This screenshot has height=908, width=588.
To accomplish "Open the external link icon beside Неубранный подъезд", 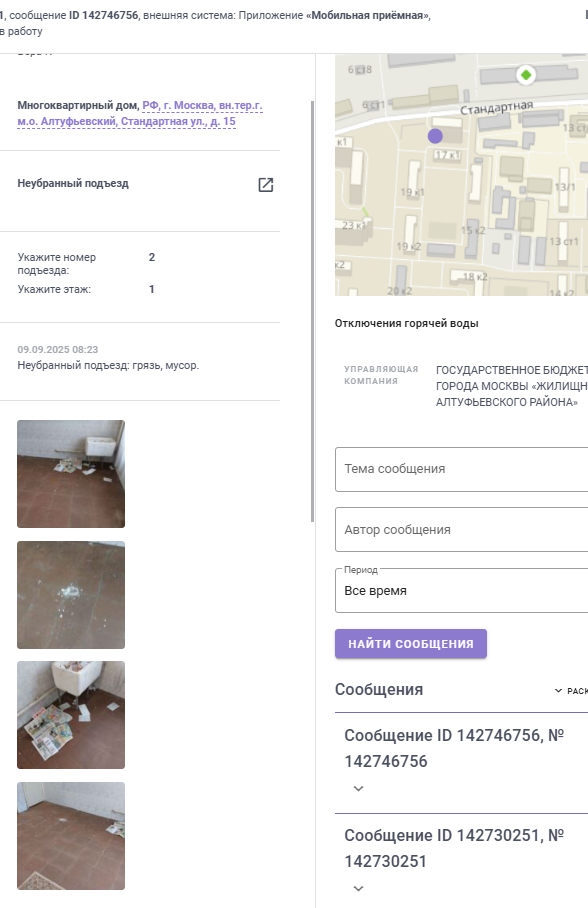I will pos(265,185).
